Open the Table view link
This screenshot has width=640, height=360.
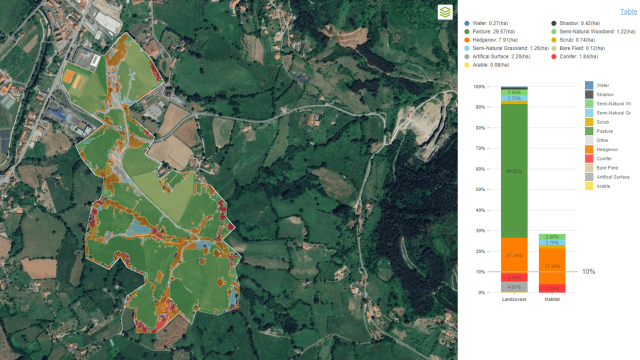tap(629, 11)
